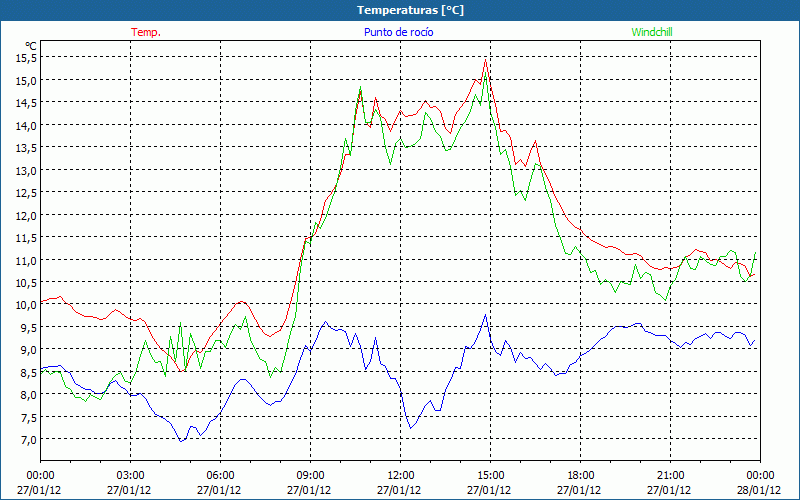Click the "14,0" y-axis value
Screen dimensions: 800x500
click(x=27, y=125)
